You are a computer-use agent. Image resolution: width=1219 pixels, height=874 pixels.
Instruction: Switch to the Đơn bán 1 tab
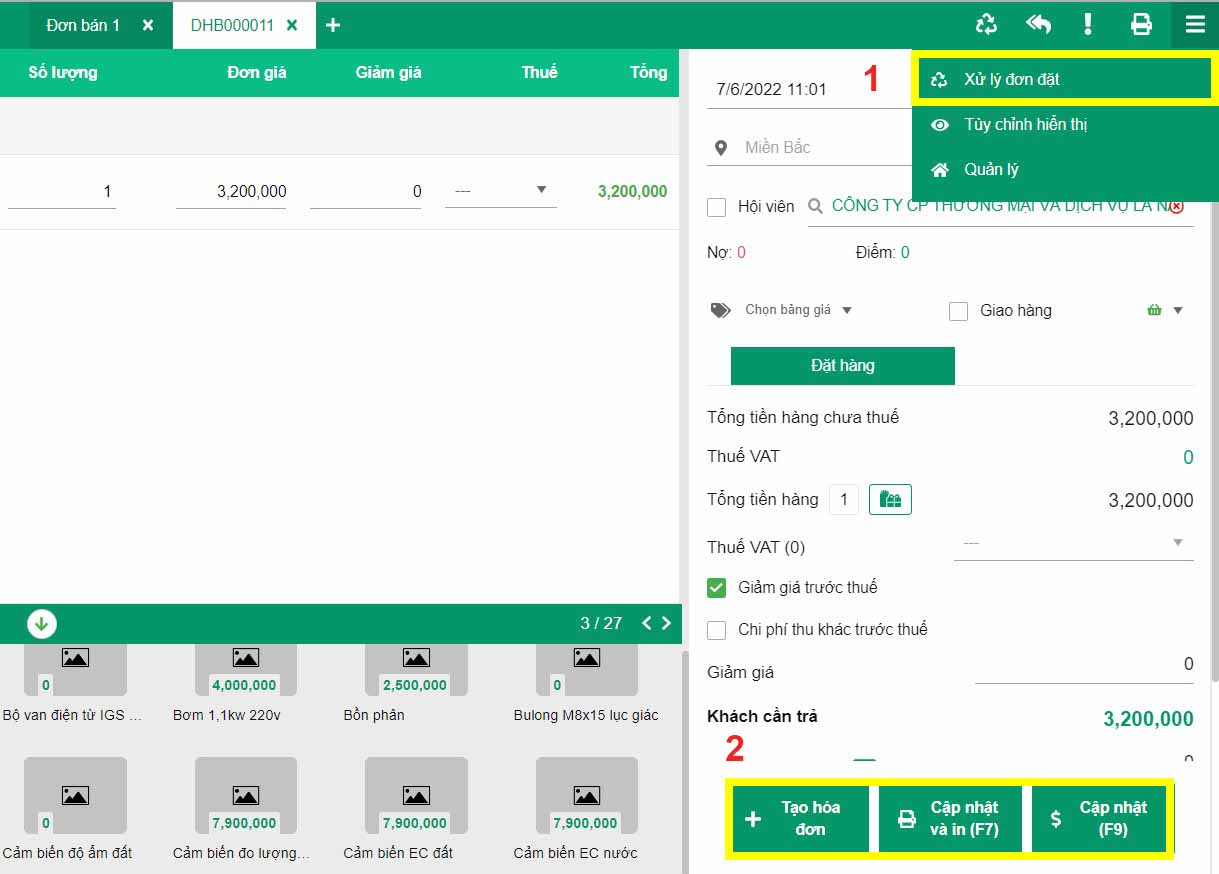coord(83,25)
